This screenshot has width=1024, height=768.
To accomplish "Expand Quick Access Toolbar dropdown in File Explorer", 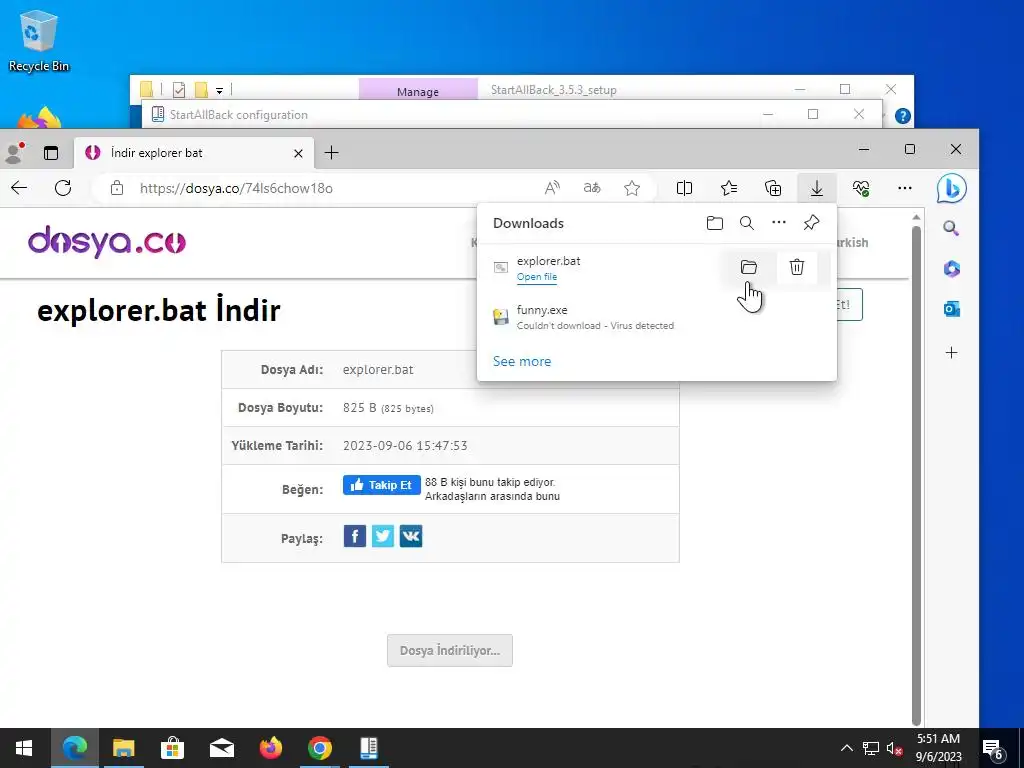I will (x=219, y=91).
